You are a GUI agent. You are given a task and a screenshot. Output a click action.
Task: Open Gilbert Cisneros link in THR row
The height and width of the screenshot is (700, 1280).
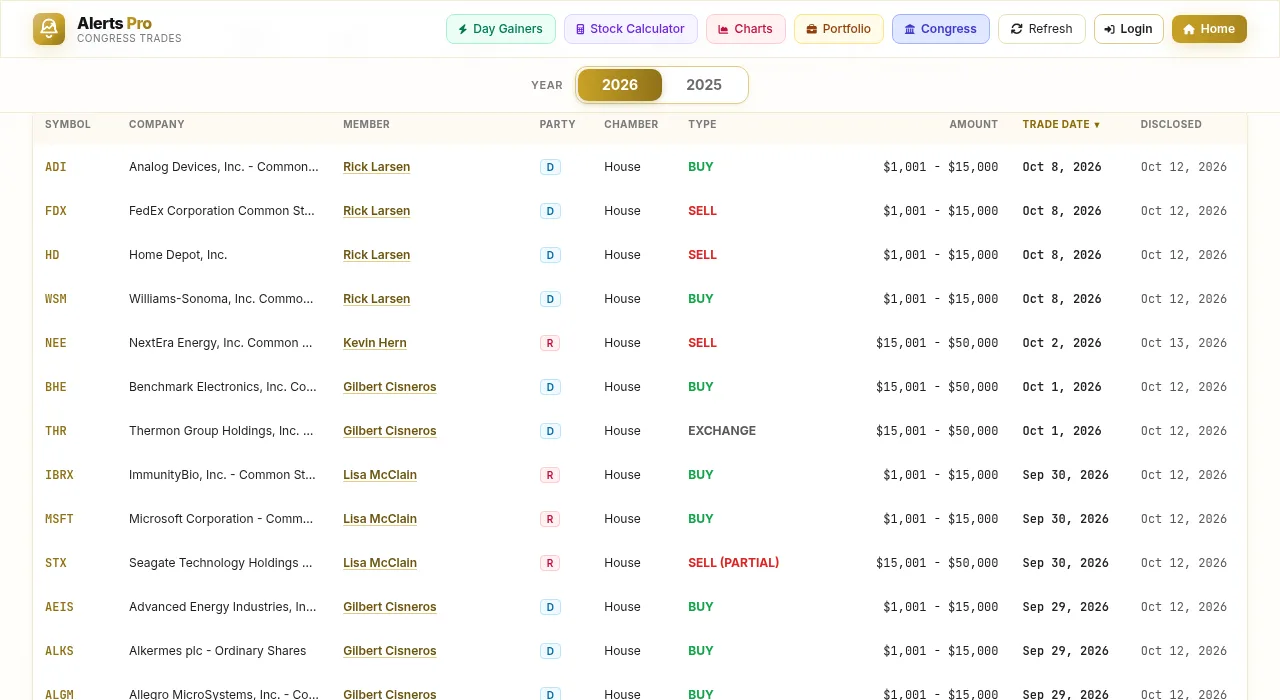coord(390,431)
